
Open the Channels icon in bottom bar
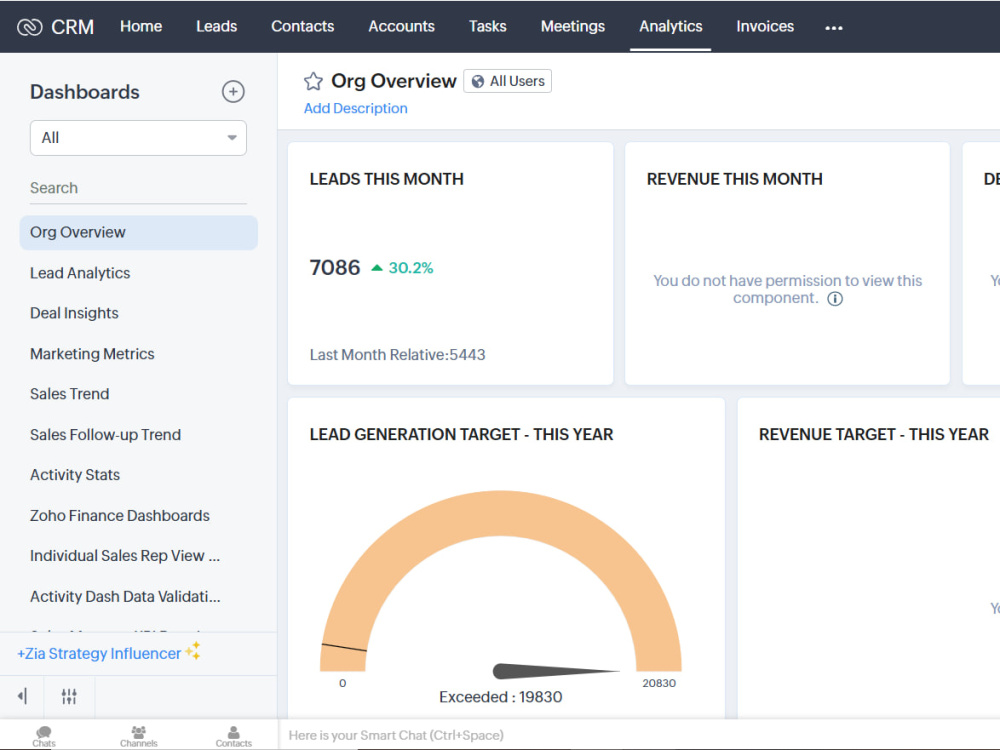[138, 736]
